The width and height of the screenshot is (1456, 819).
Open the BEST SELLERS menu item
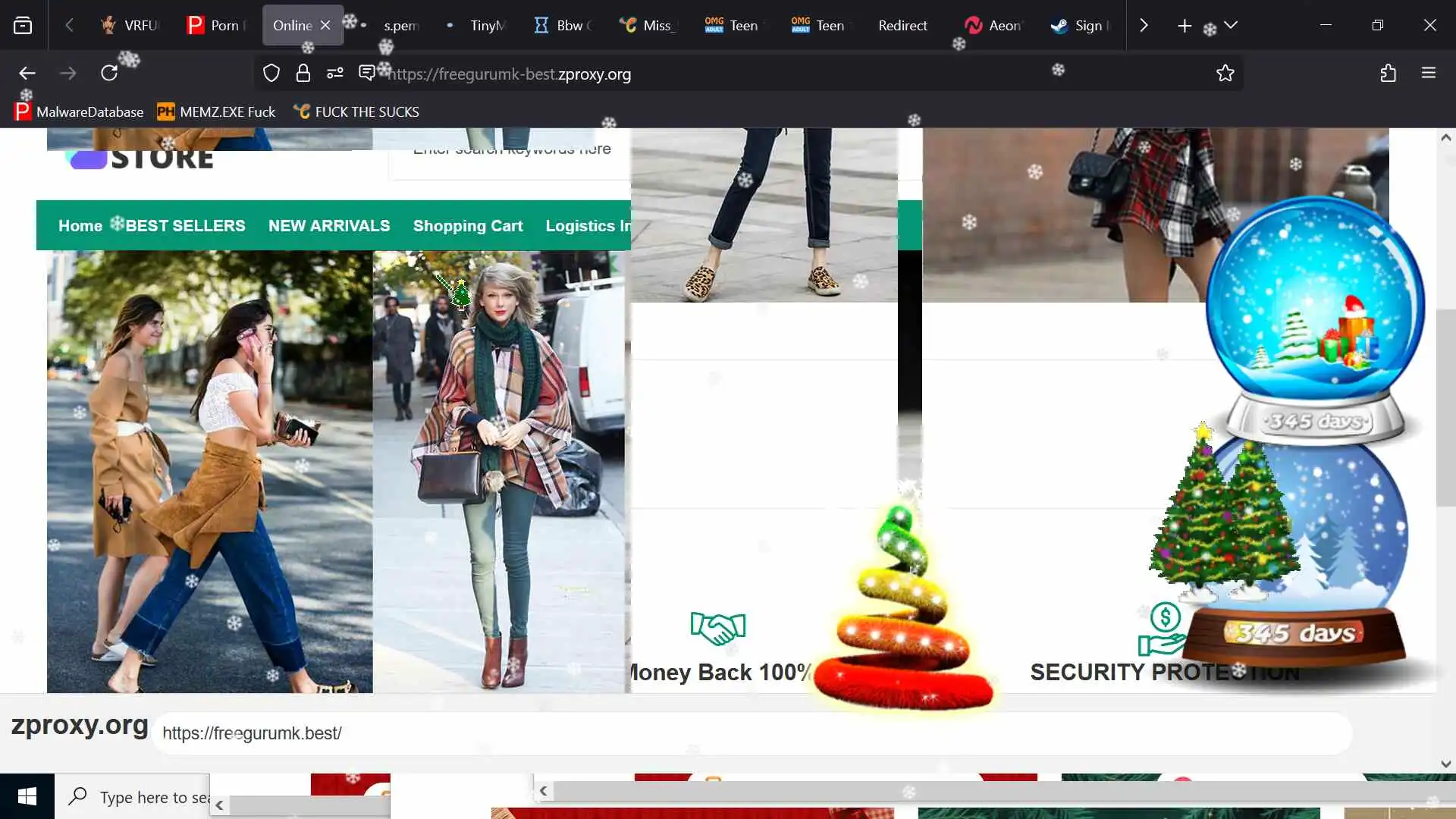coord(185,226)
